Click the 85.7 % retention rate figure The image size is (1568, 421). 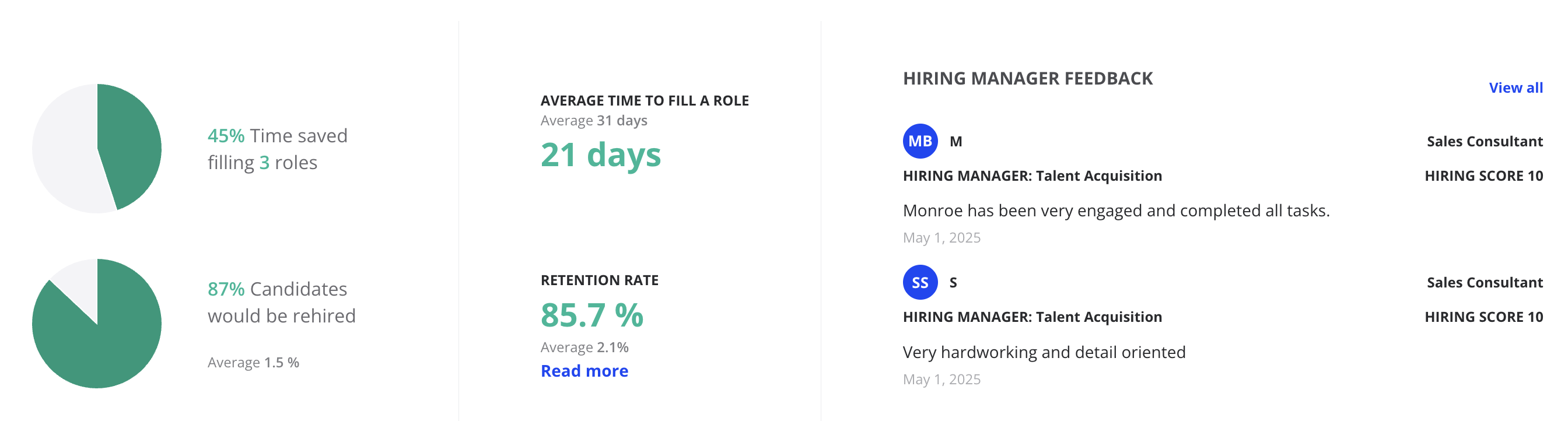591,315
